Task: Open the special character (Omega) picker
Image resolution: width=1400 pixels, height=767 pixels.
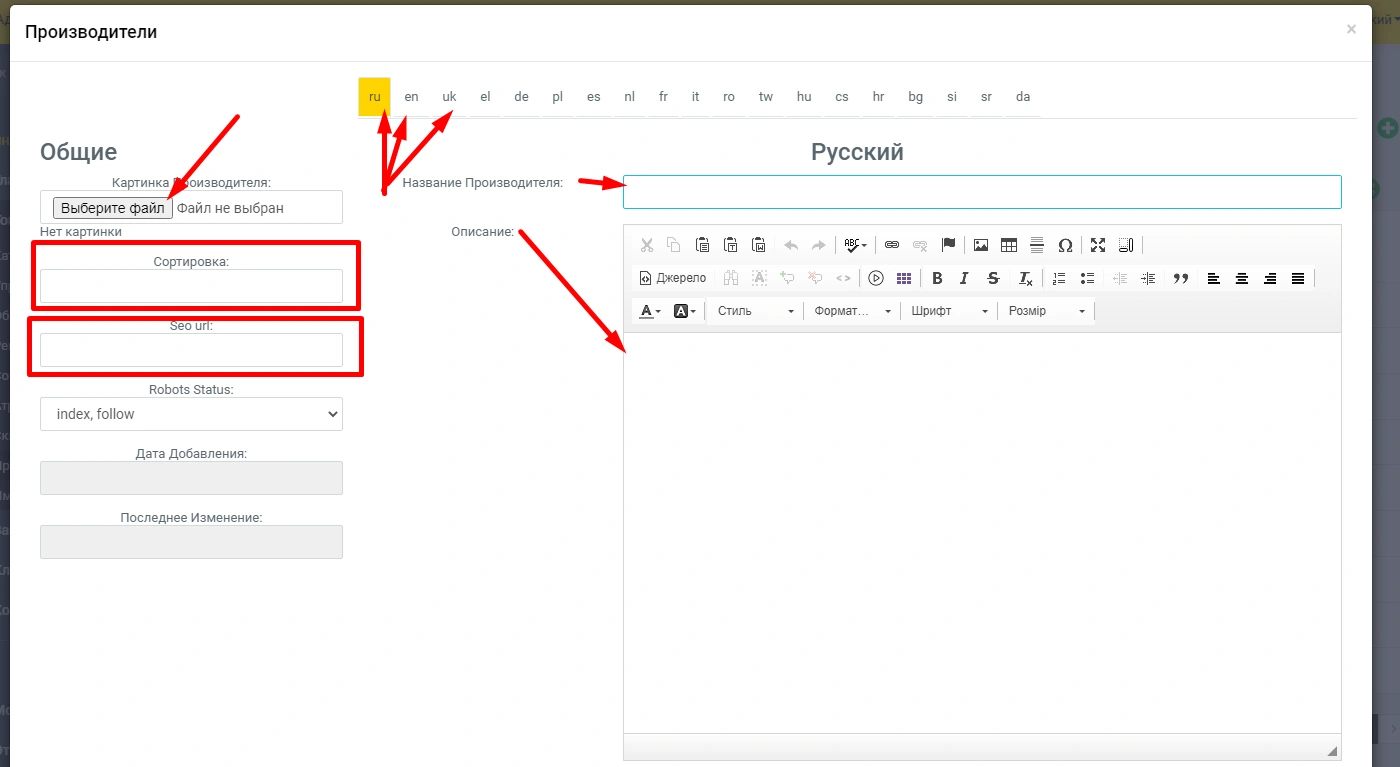Action: [x=1065, y=245]
